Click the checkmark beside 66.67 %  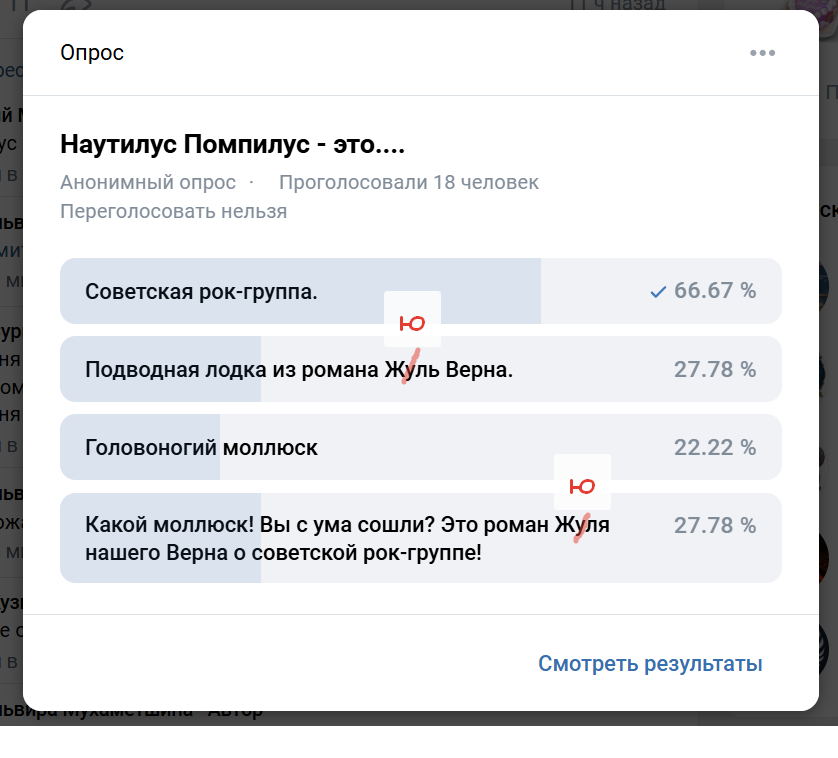[x=657, y=291]
